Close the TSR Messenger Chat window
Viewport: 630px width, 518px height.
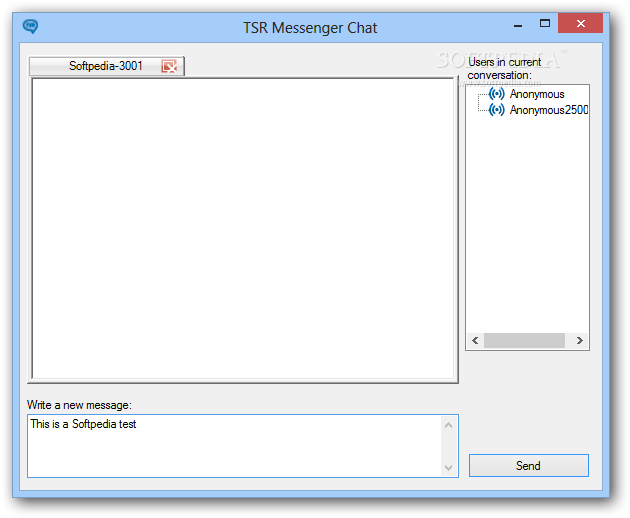click(581, 23)
